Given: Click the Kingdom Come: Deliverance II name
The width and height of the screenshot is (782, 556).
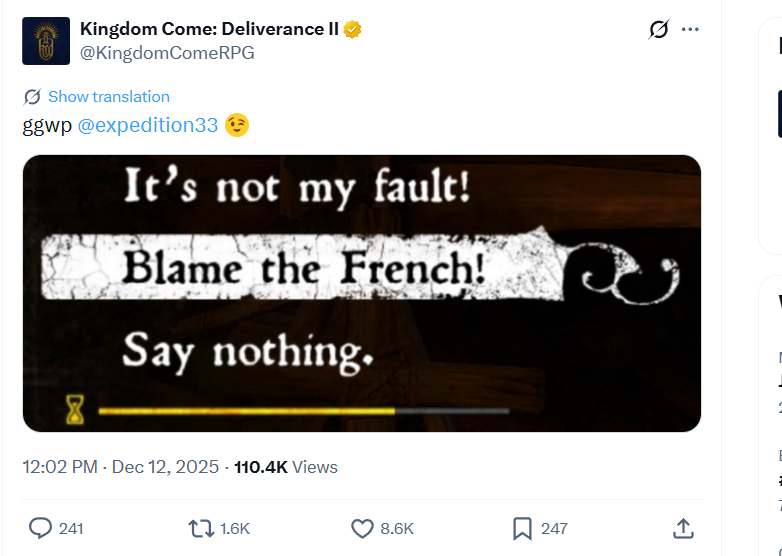Looking at the screenshot, I should click(209, 29).
